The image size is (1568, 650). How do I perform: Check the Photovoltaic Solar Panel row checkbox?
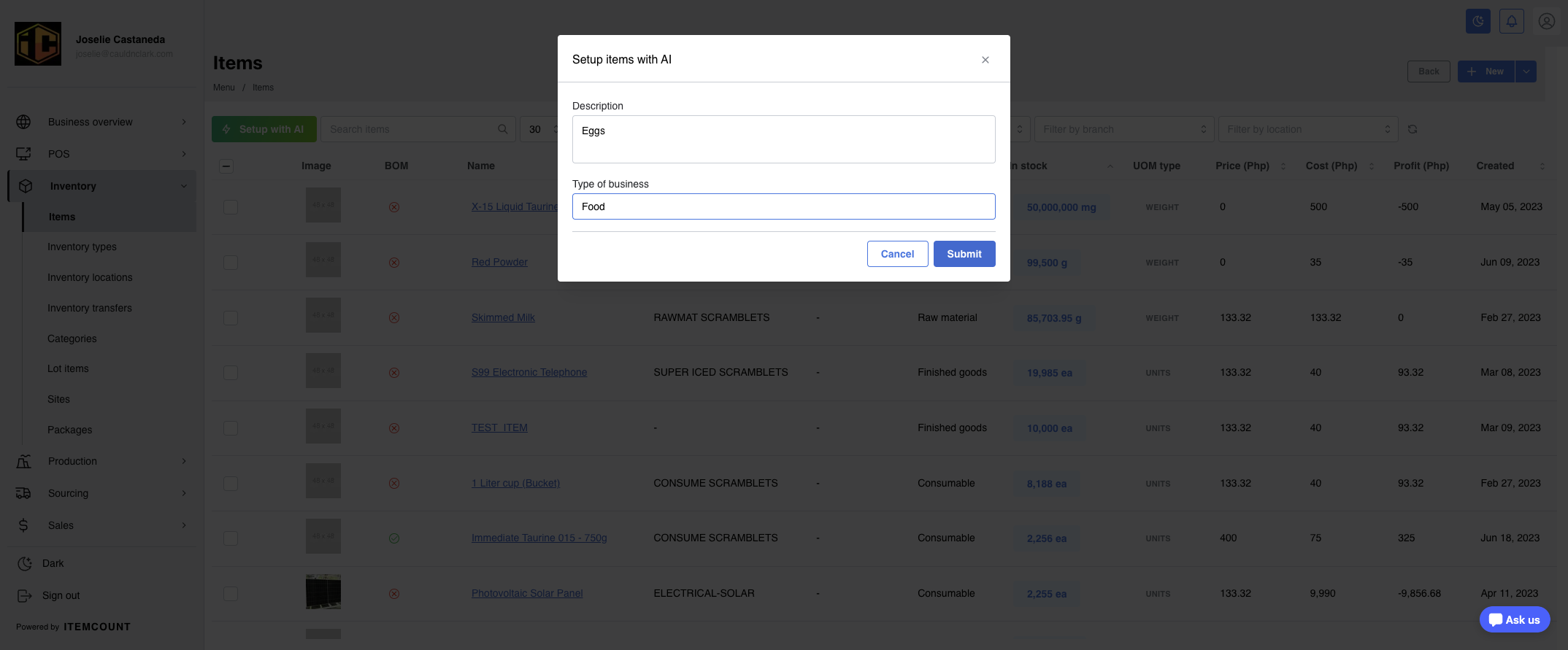click(x=231, y=594)
